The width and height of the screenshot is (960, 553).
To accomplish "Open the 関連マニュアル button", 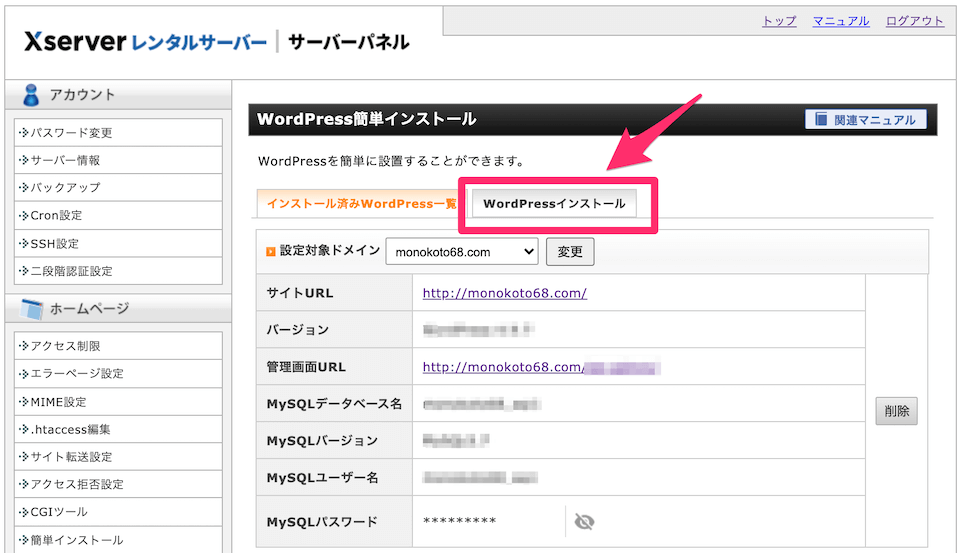I will click(866, 119).
